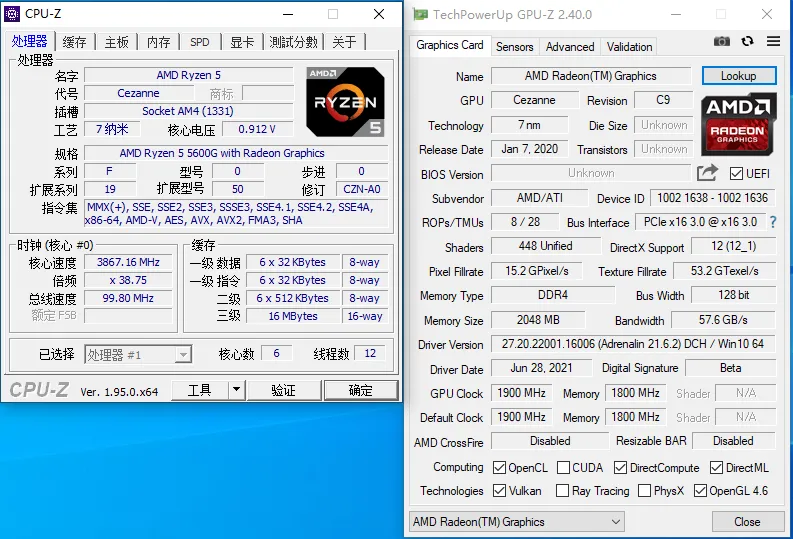Image resolution: width=793 pixels, height=539 pixels.
Task: Click the BIOS export share icon
Action: click(x=707, y=173)
